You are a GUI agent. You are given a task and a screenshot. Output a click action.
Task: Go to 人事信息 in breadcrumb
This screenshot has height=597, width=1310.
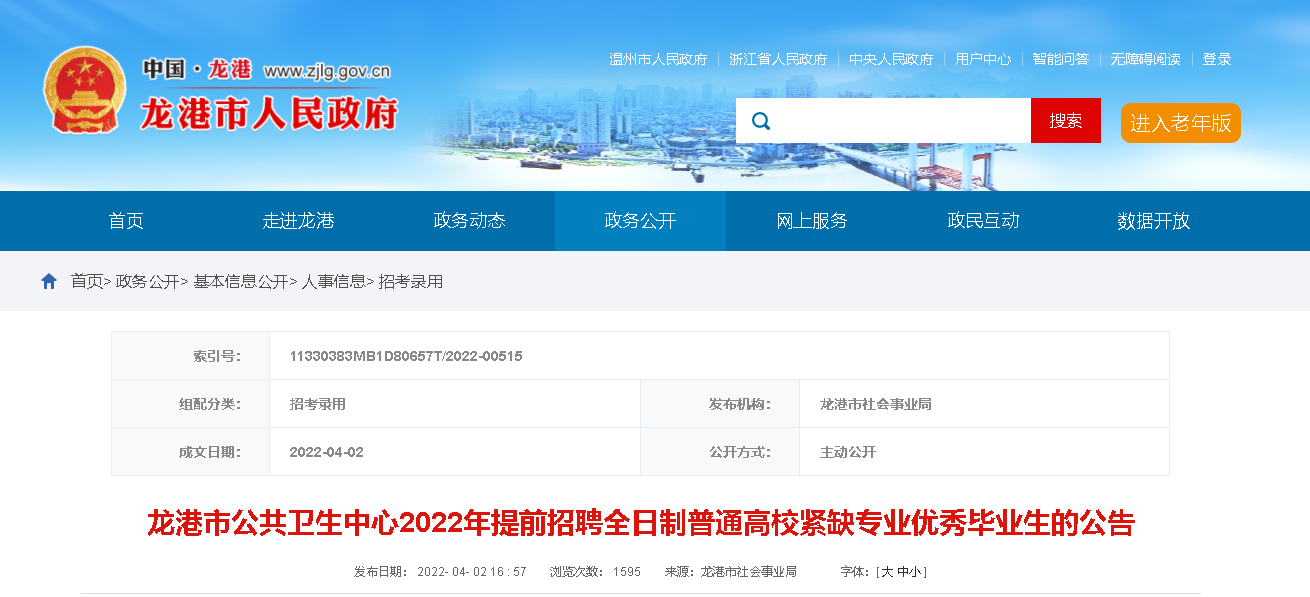[334, 282]
